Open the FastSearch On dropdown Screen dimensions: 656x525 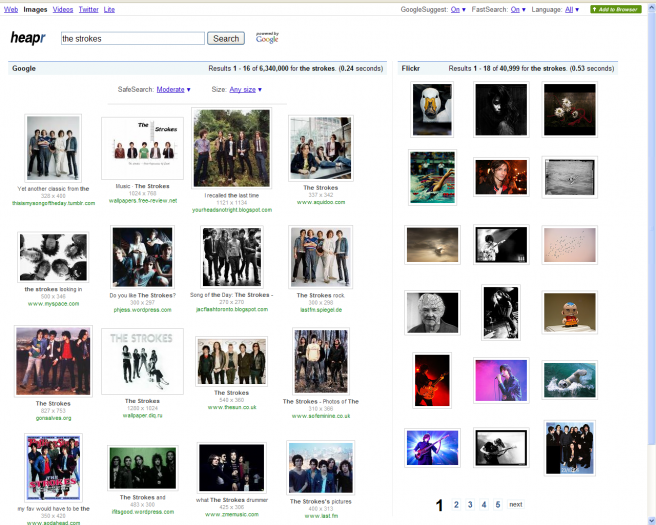coord(518,9)
